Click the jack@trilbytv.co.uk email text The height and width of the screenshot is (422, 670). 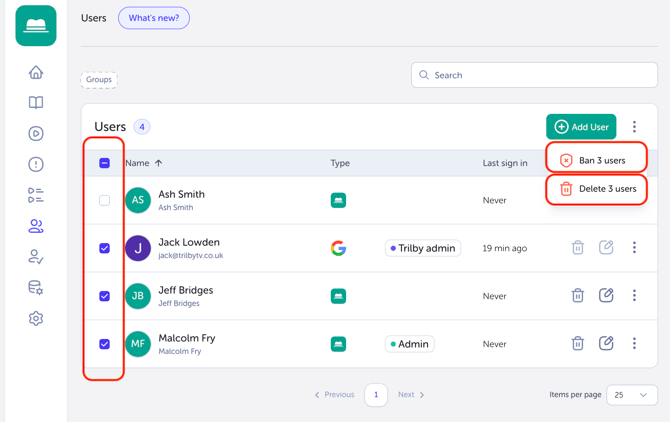[x=191, y=255]
